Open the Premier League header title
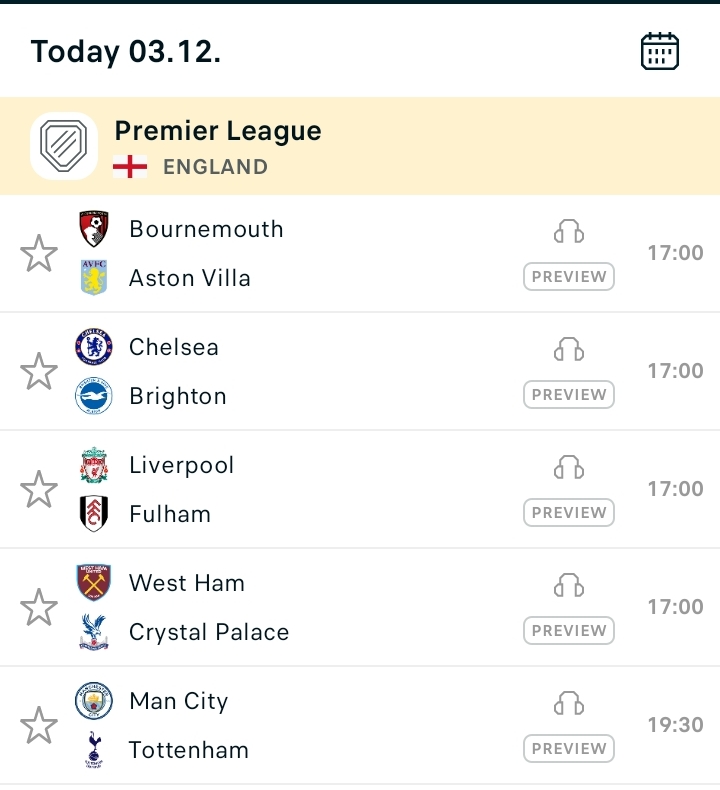The image size is (720, 790). [x=218, y=131]
